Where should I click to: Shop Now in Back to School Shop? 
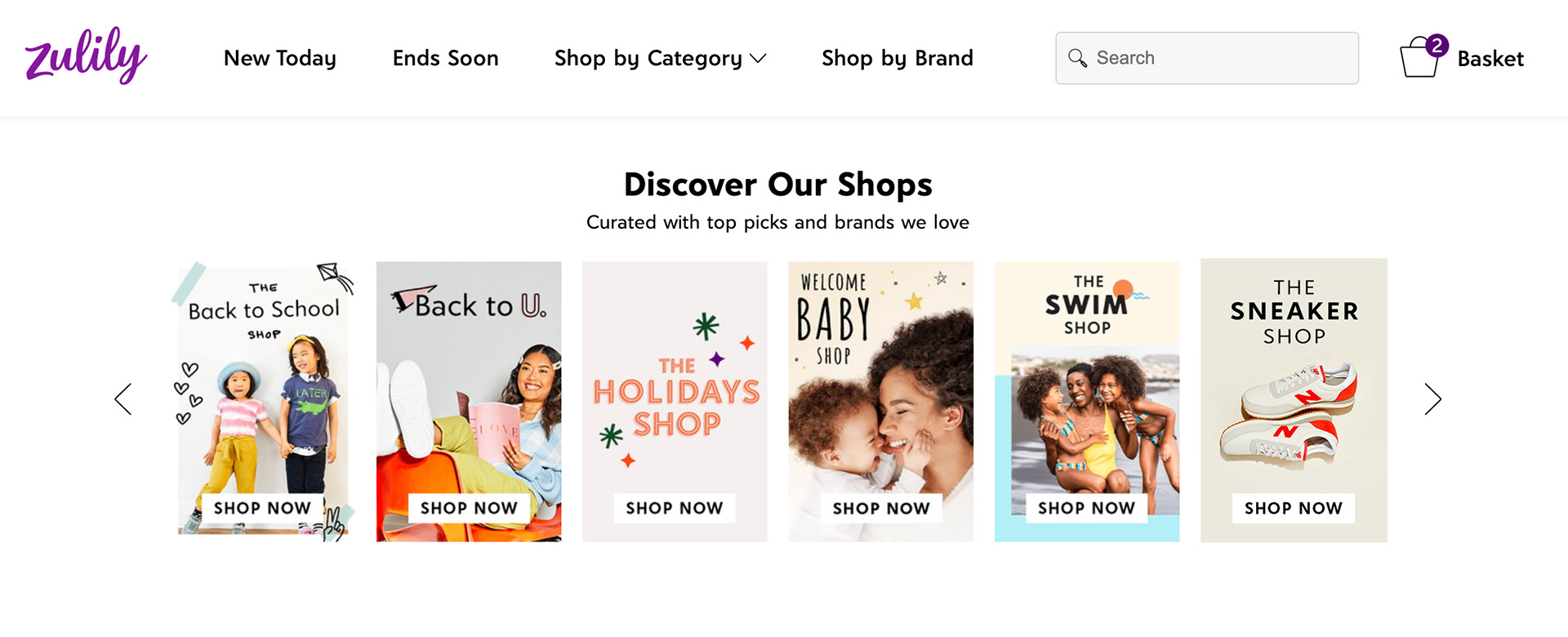262,508
